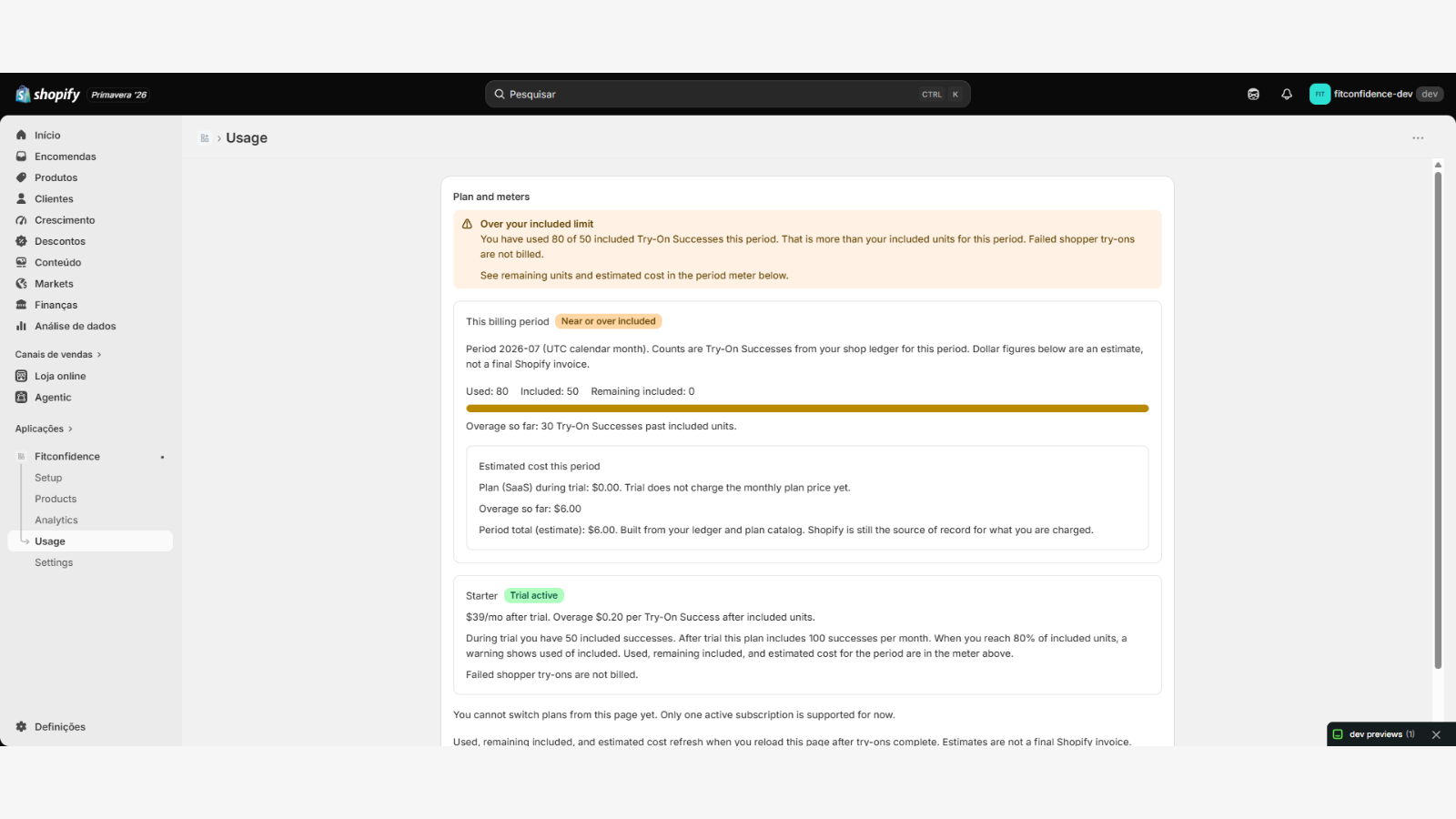Click the Overage so far: $6.00 line
The image size is (1456, 819).
click(530, 509)
